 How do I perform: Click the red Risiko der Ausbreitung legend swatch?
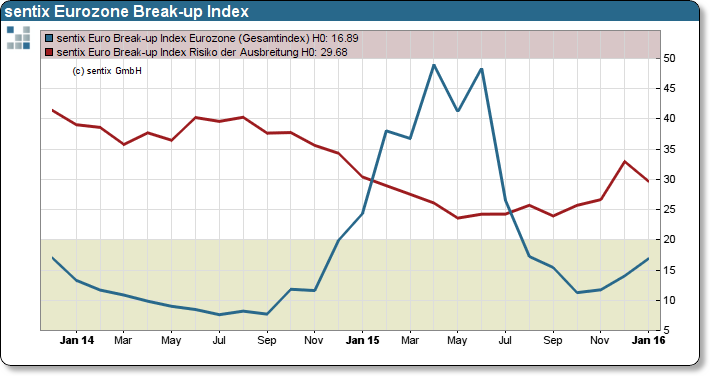pyautogui.click(x=49, y=53)
